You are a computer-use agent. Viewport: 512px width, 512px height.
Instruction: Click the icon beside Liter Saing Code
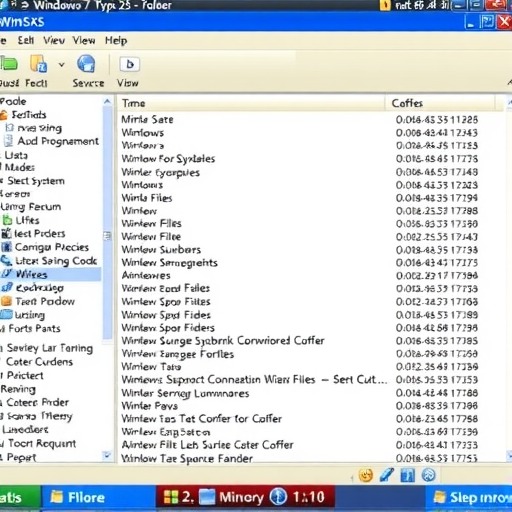(x=6, y=260)
